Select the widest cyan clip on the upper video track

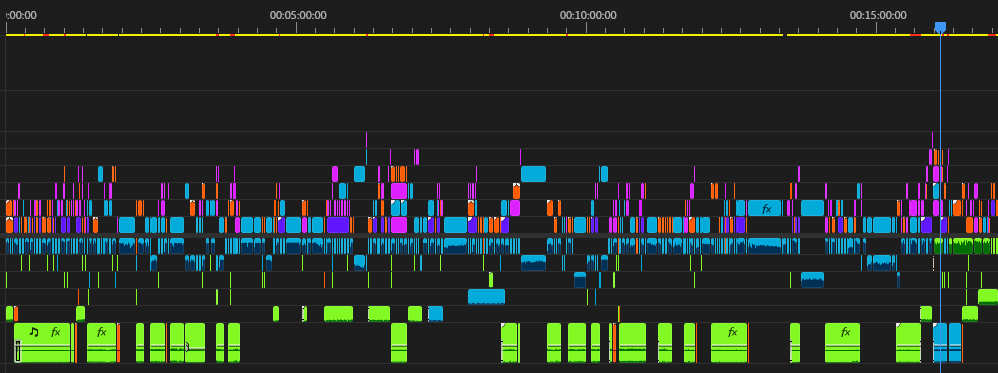[x=533, y=174]
